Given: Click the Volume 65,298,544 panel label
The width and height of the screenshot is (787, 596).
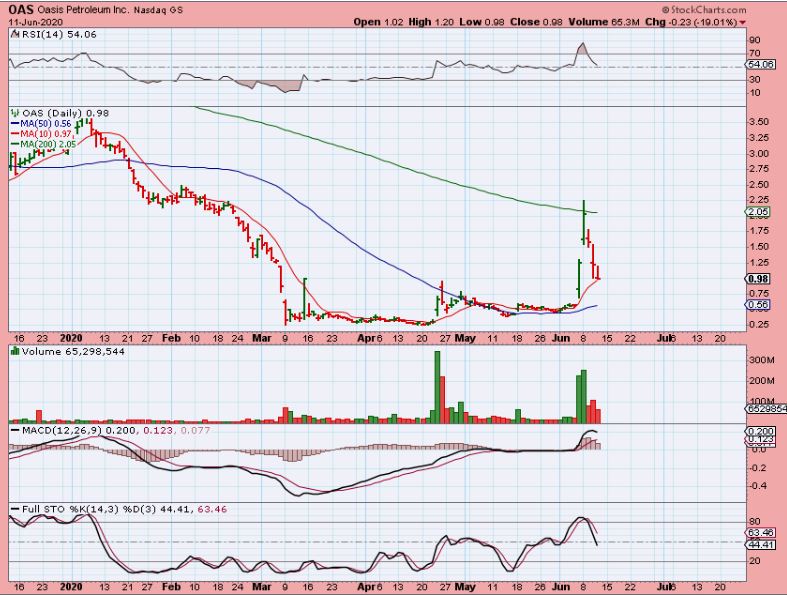Looking at the screenshot, I should click(73, 351).
